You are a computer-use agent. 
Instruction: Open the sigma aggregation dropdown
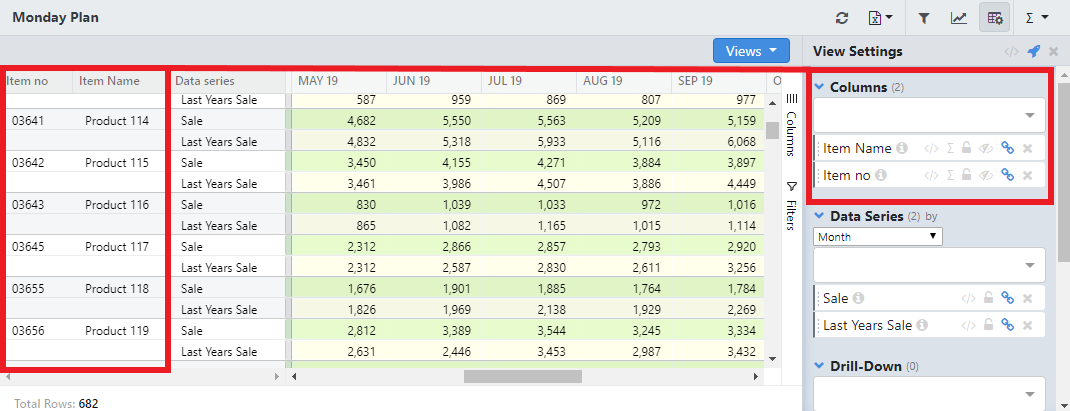pyautogui.click(x=1036, y=18)
